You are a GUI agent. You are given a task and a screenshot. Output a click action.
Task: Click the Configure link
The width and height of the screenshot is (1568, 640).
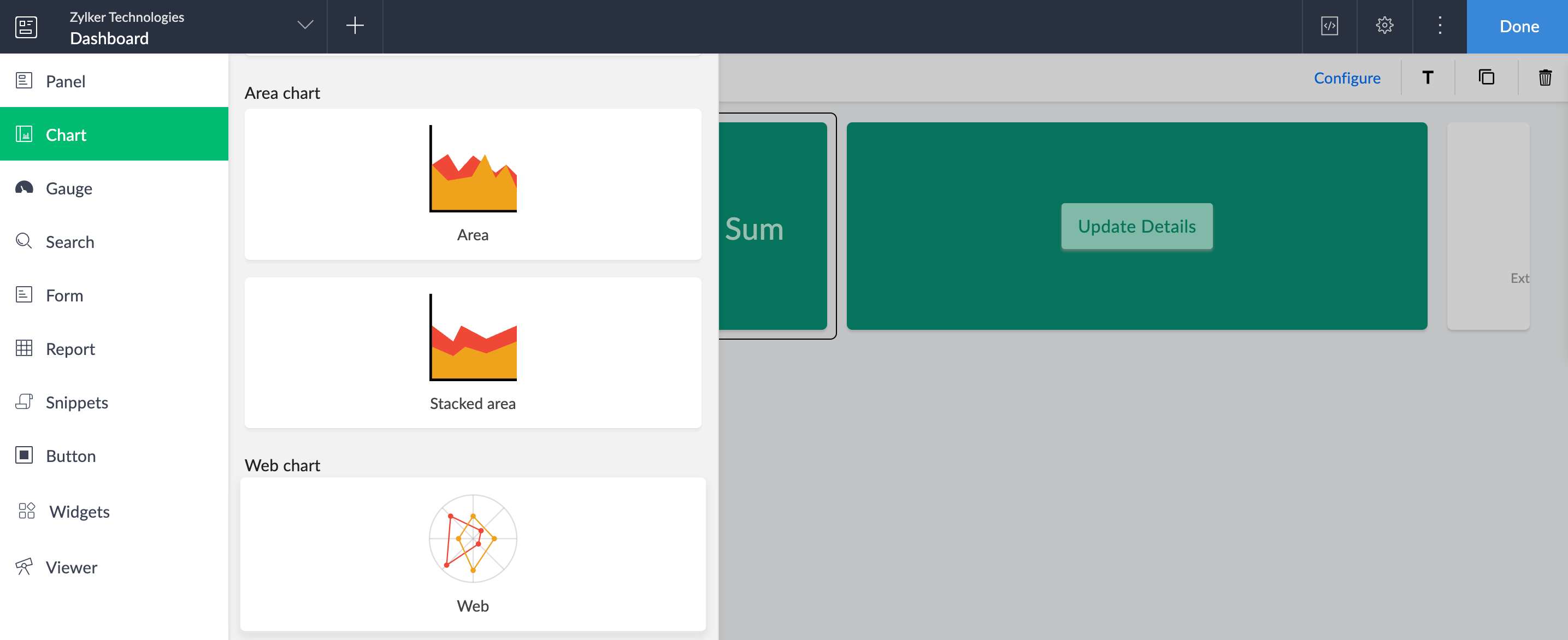(1346, 78)
